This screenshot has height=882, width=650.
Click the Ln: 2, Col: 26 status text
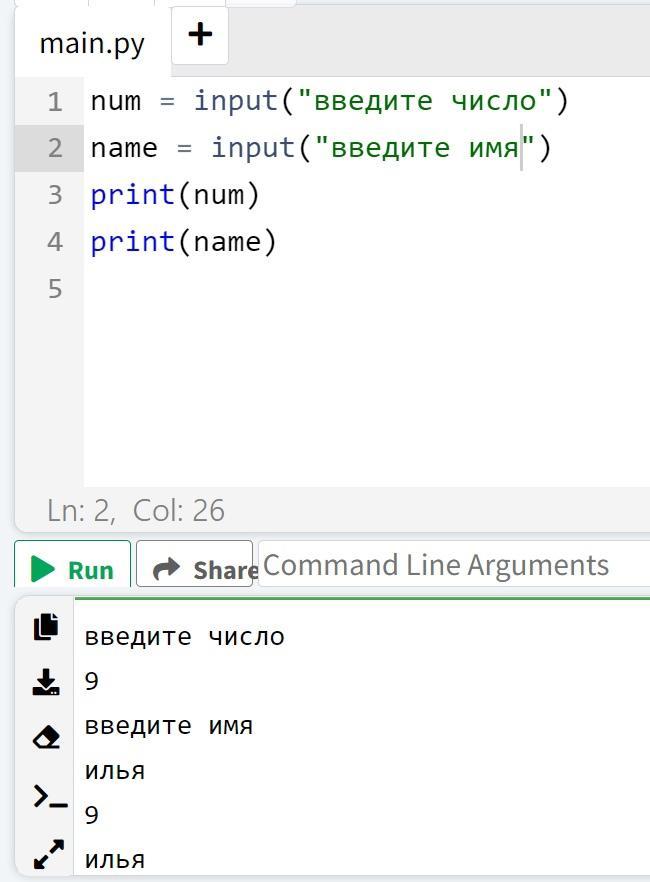tap(136, 510)
